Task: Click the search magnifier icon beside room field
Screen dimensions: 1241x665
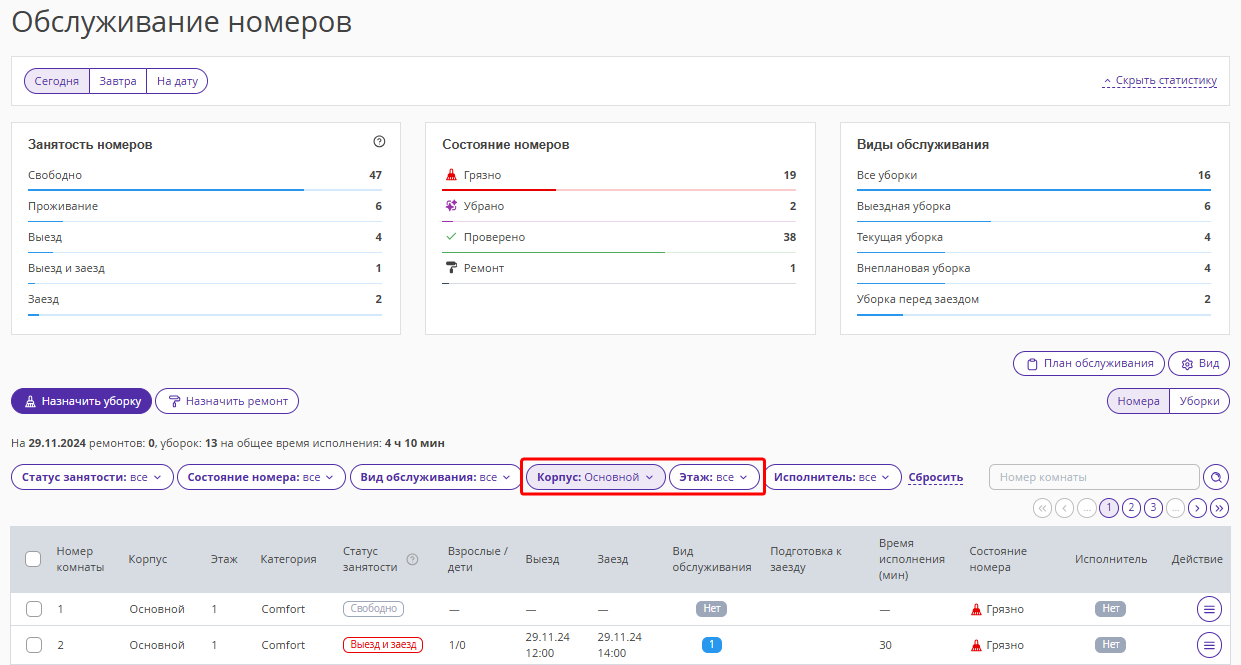Action: click(1216, 478)
